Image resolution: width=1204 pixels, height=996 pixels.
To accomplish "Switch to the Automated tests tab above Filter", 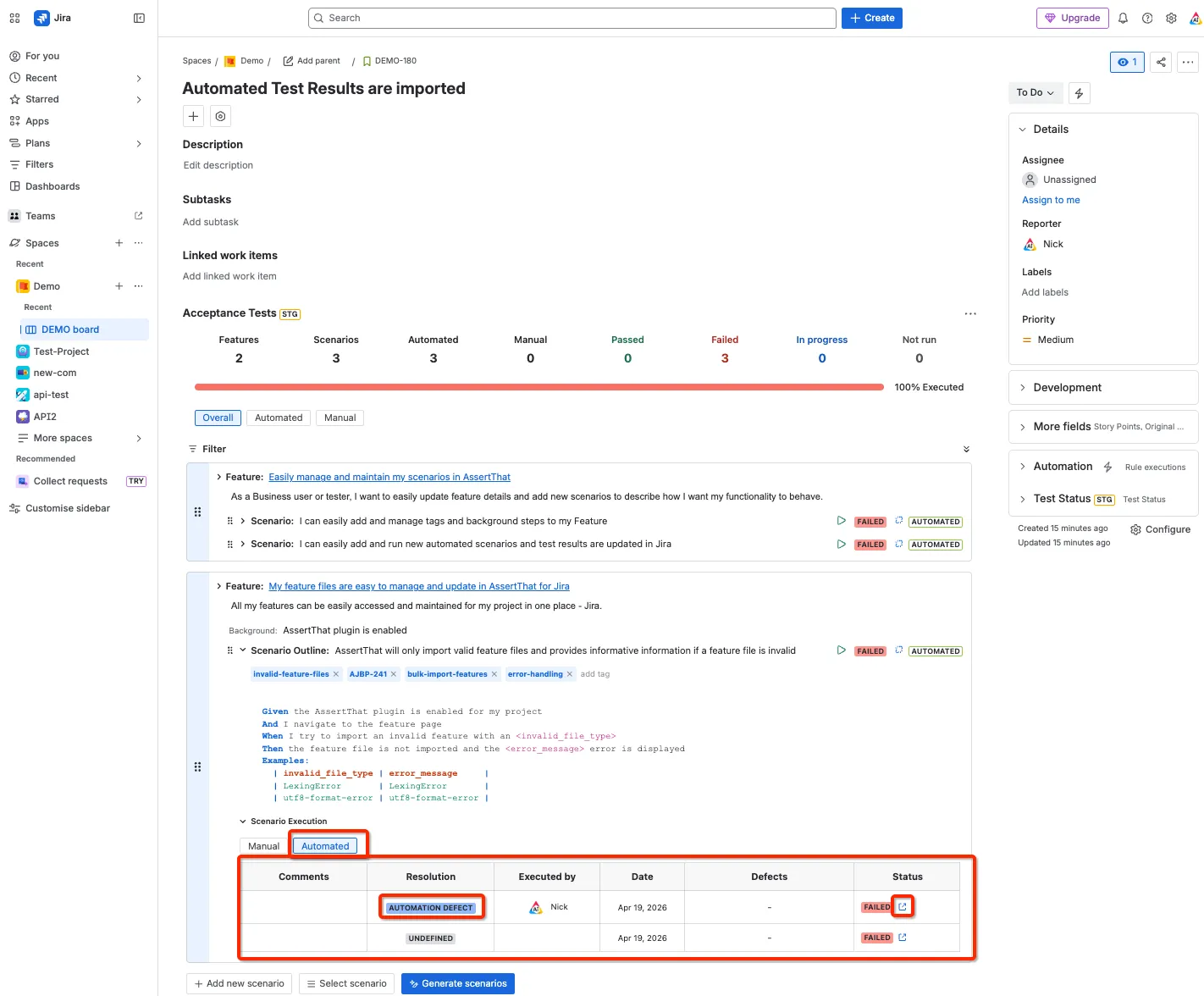I will 279,418.
